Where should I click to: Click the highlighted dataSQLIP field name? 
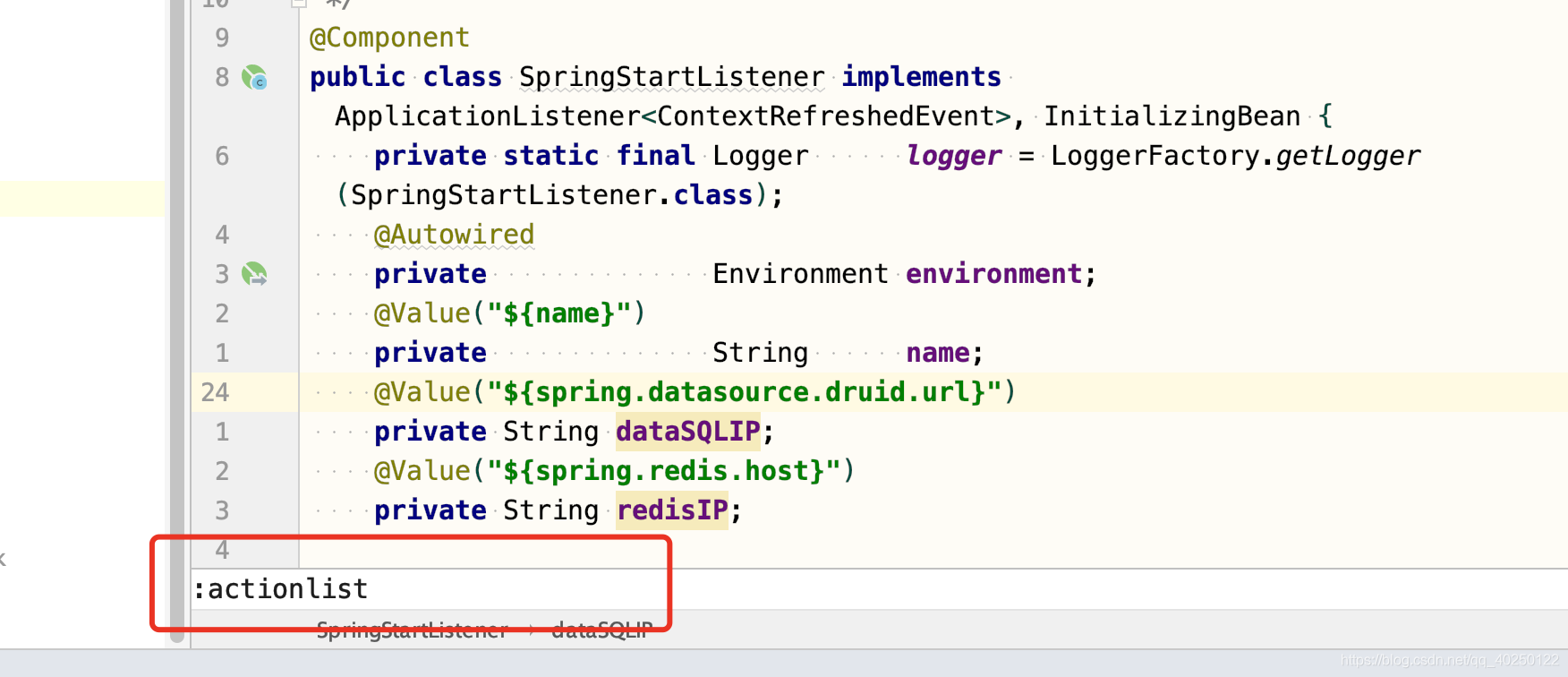pyautogui.click(x=687, y=432)
